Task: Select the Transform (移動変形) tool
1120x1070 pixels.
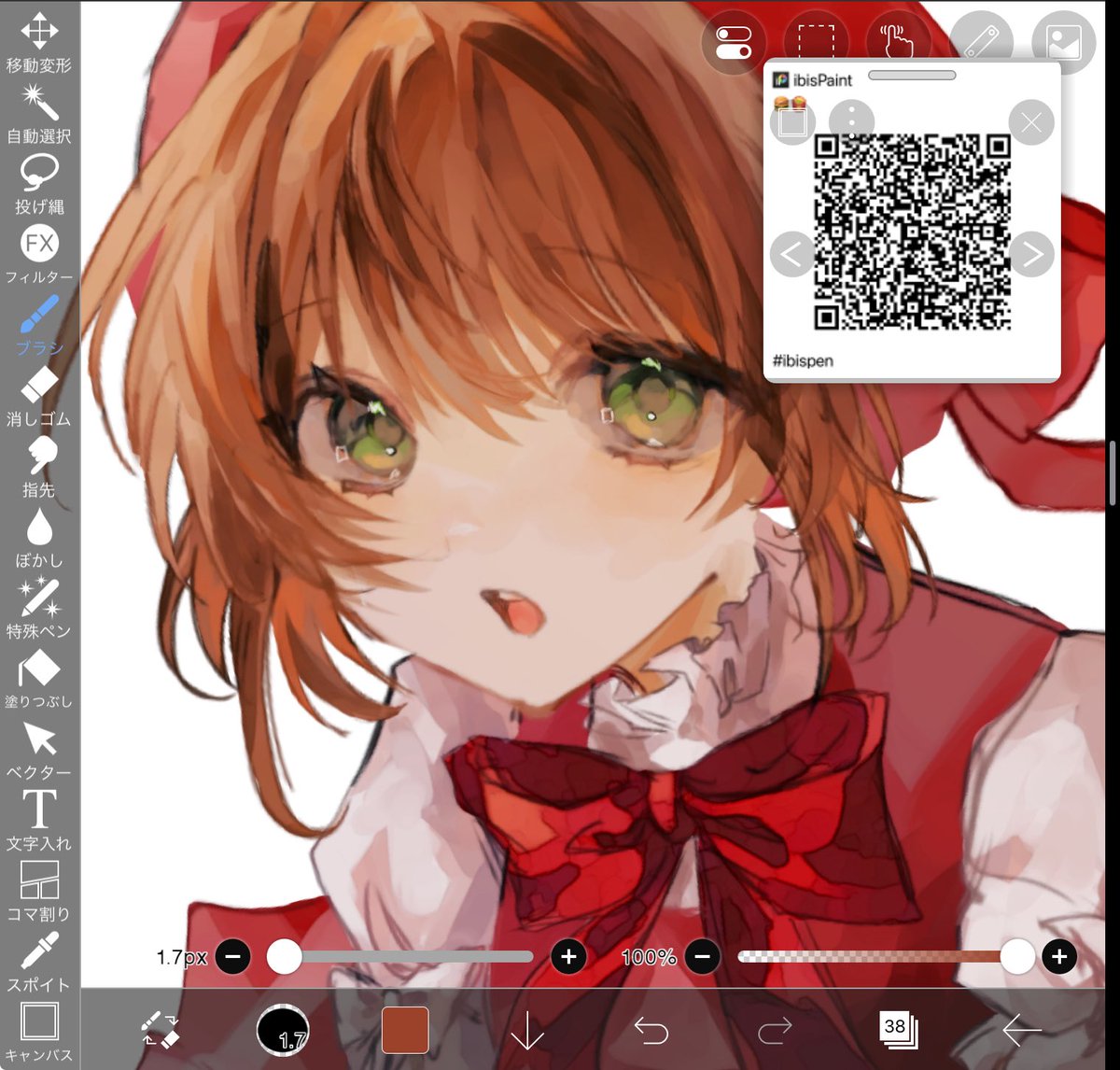Action: click(39, 42)
